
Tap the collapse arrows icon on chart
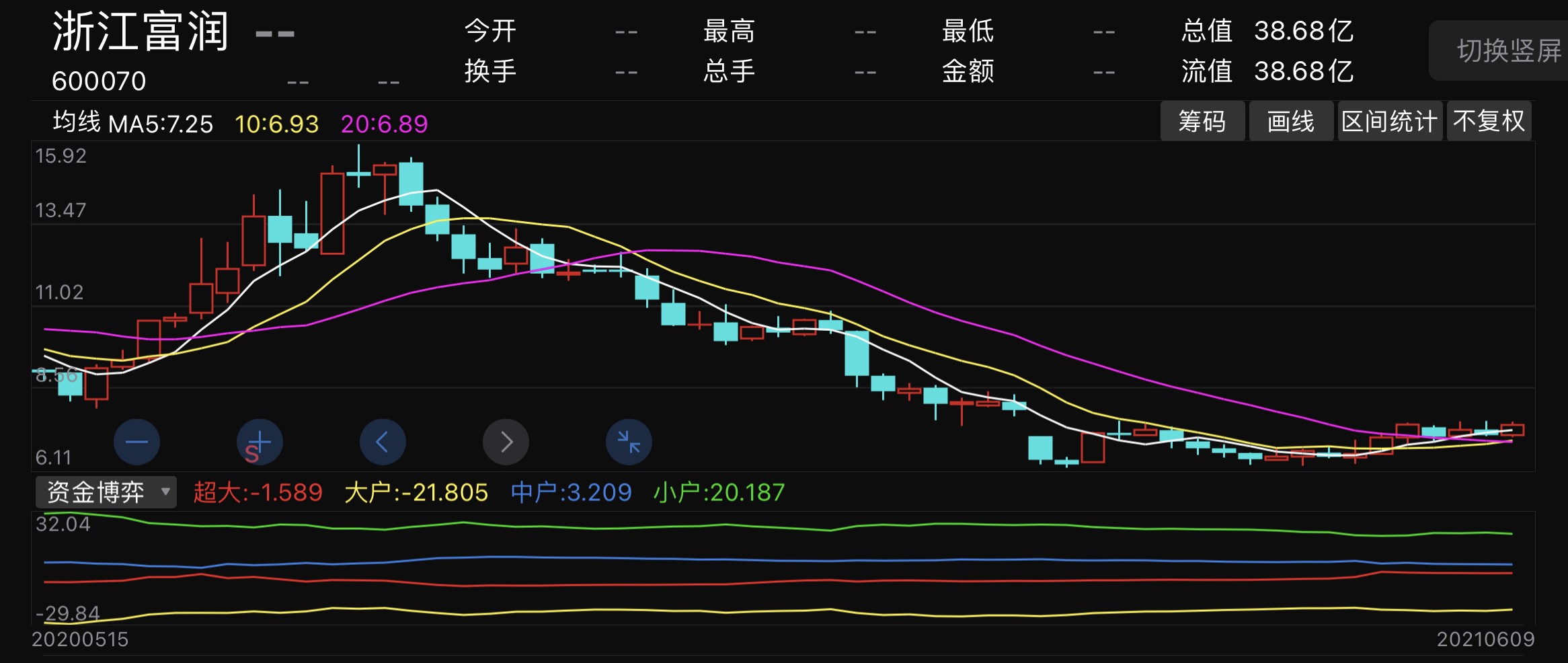point(629,442)
